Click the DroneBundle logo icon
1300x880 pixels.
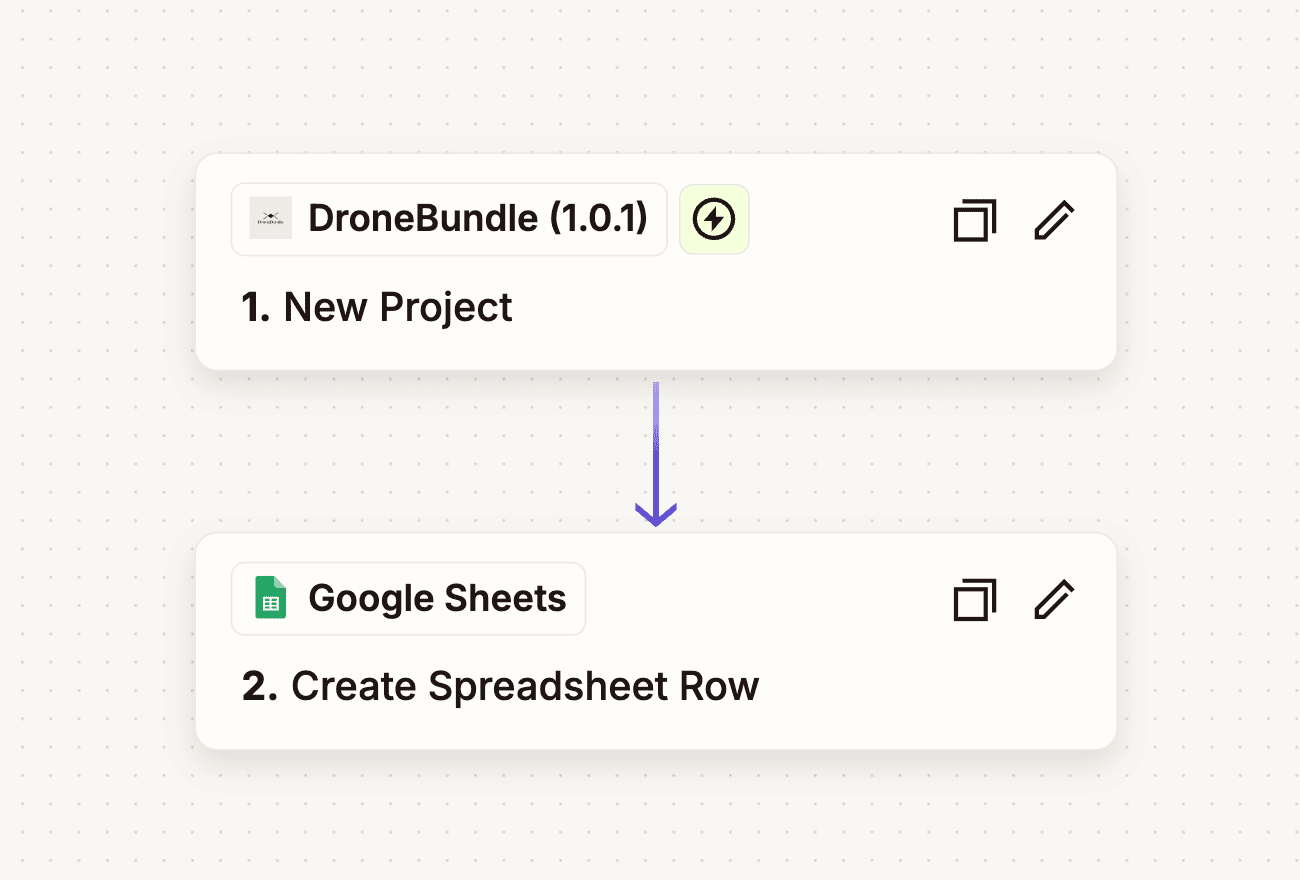pos(270,218)
